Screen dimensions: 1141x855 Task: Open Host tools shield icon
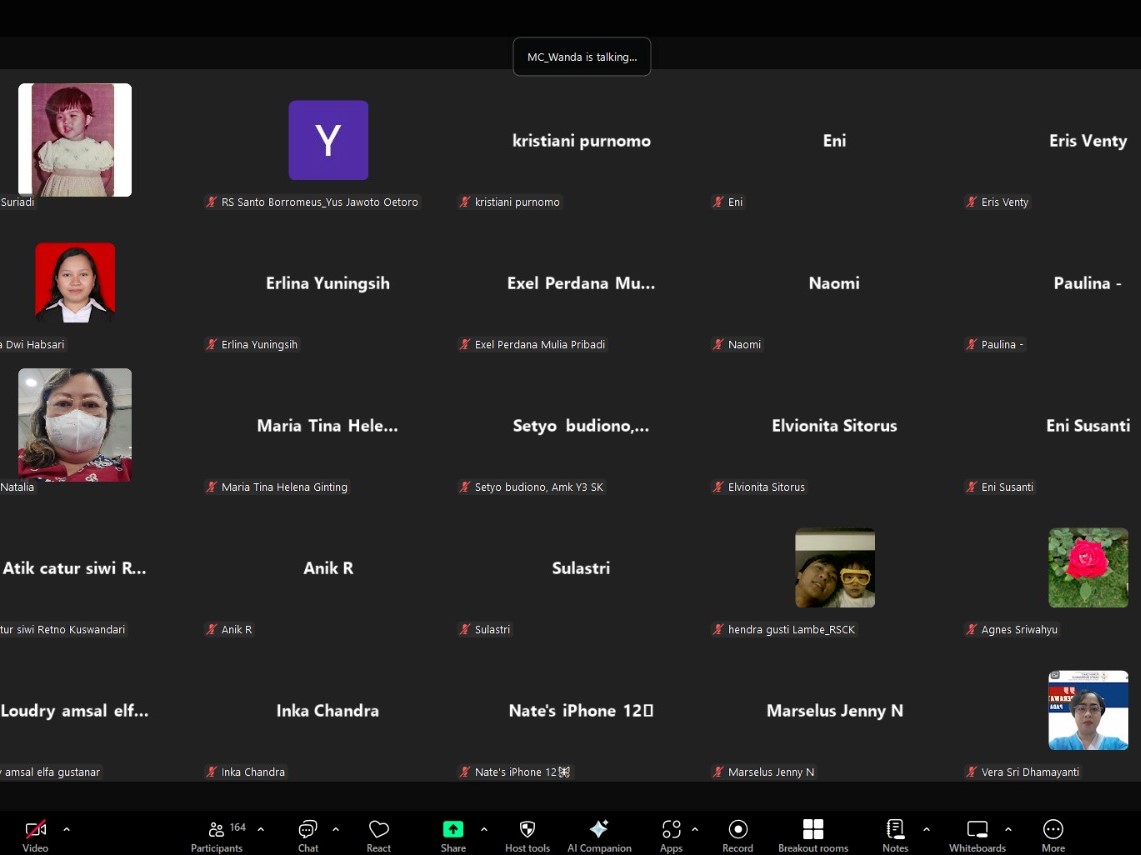[527, 835]
